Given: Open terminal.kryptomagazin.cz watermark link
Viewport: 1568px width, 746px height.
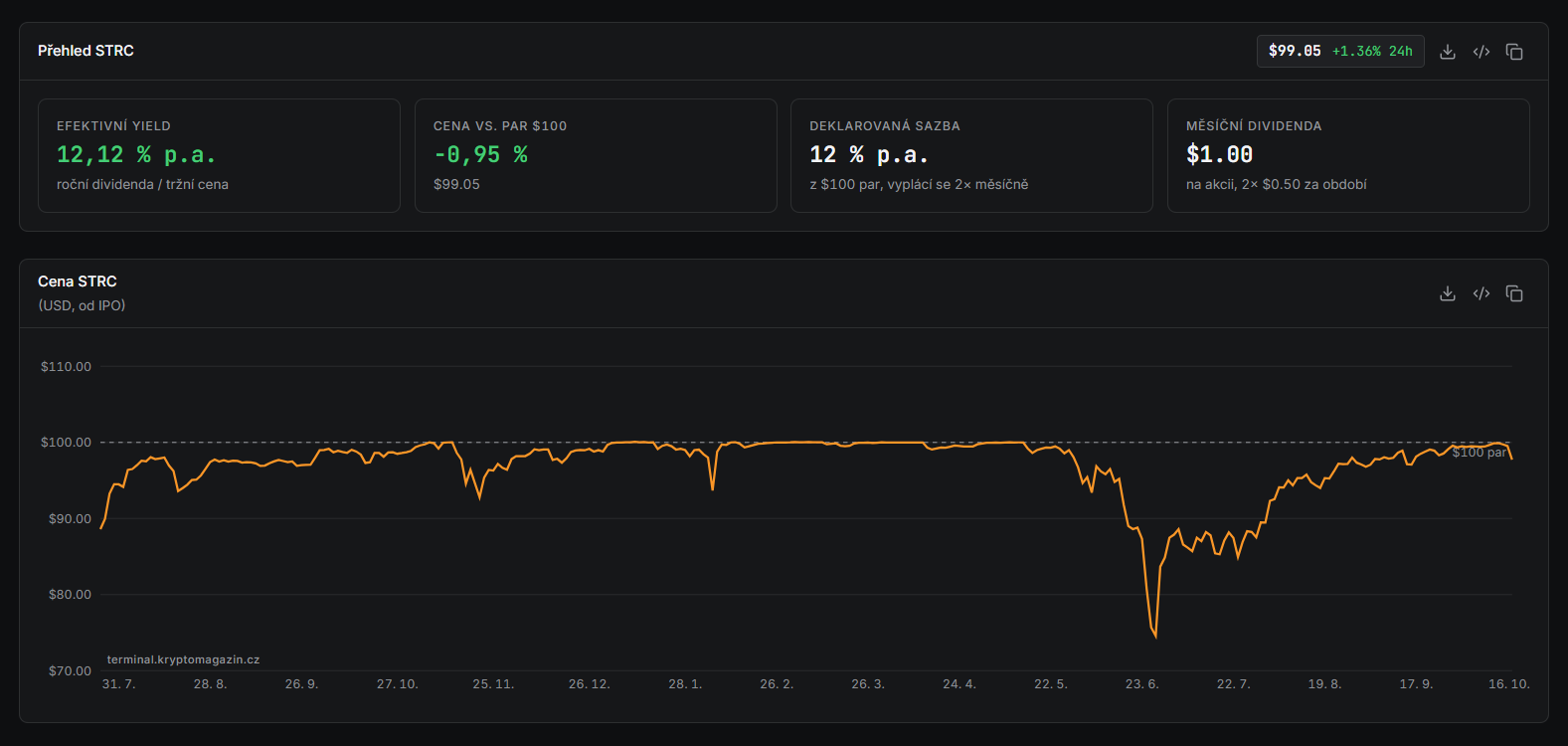Looking at the screenshot, I should click(x=183, y=659).
